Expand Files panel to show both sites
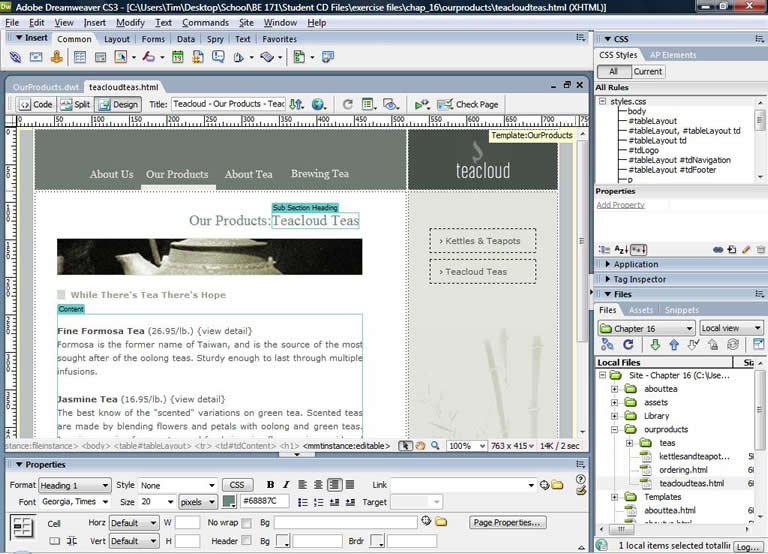The image size is (768, 554). (758, 344)
